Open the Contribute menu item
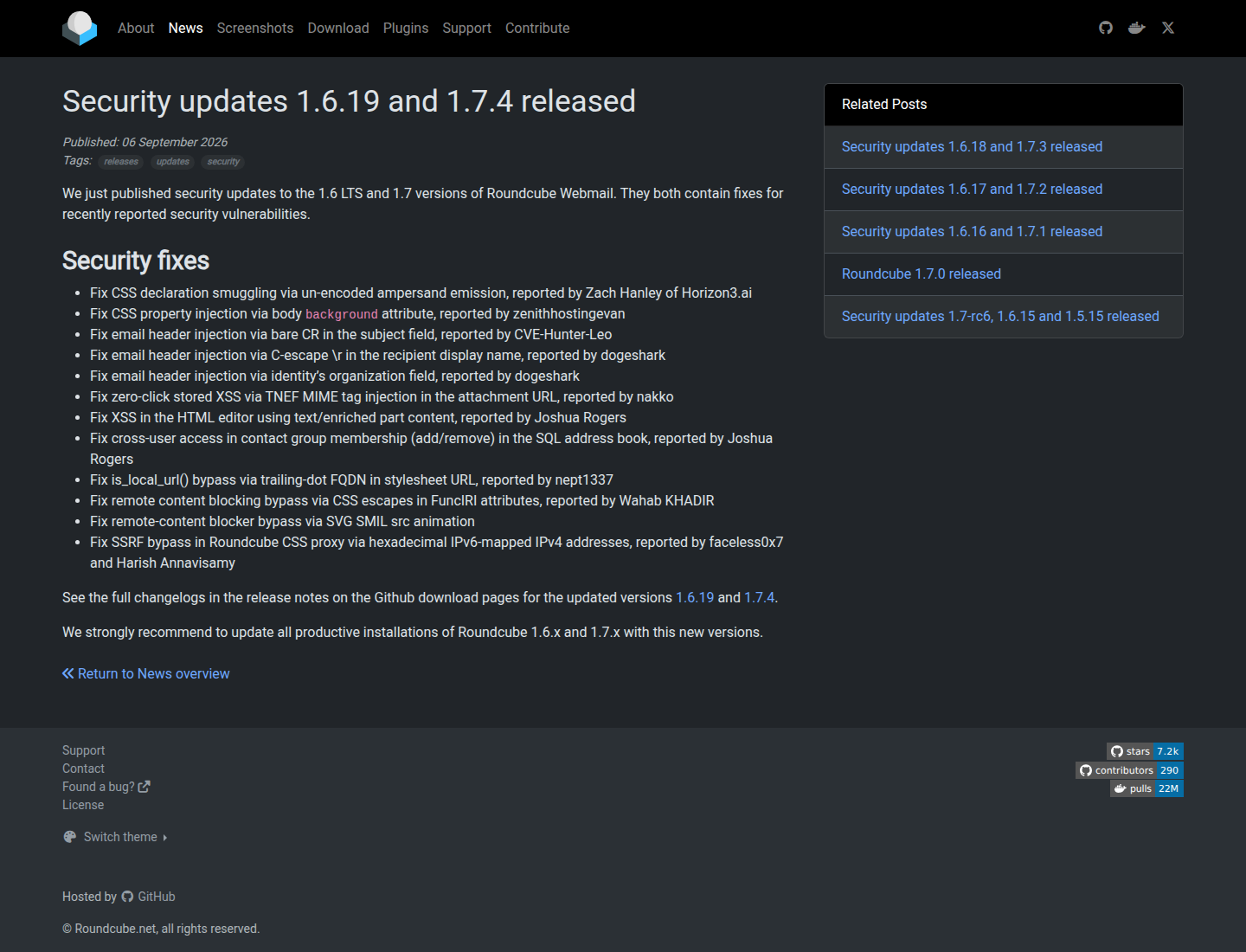The image size is (1246, 952). 537,28
